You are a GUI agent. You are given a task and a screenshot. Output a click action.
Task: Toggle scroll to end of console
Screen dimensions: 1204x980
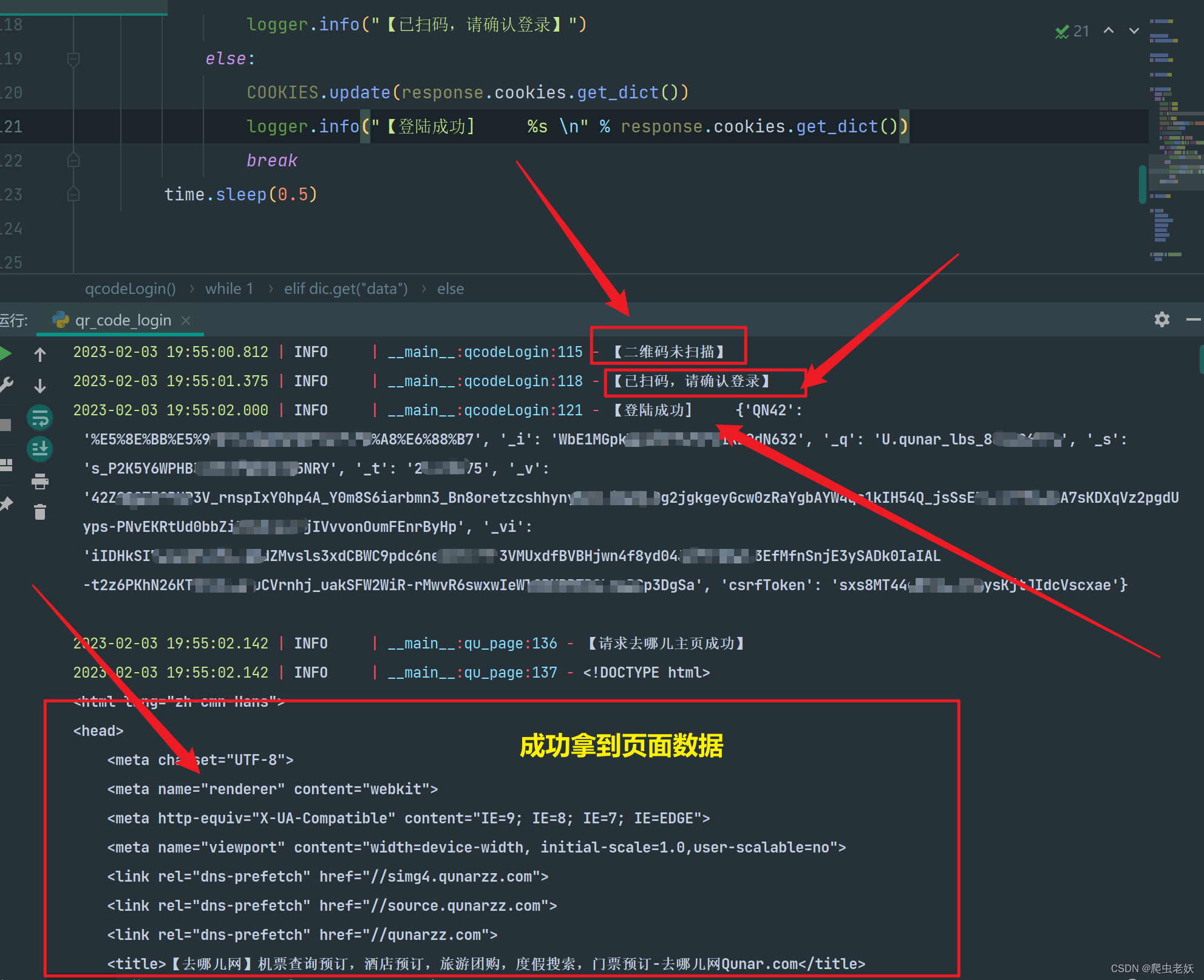[x=40, y=449]
